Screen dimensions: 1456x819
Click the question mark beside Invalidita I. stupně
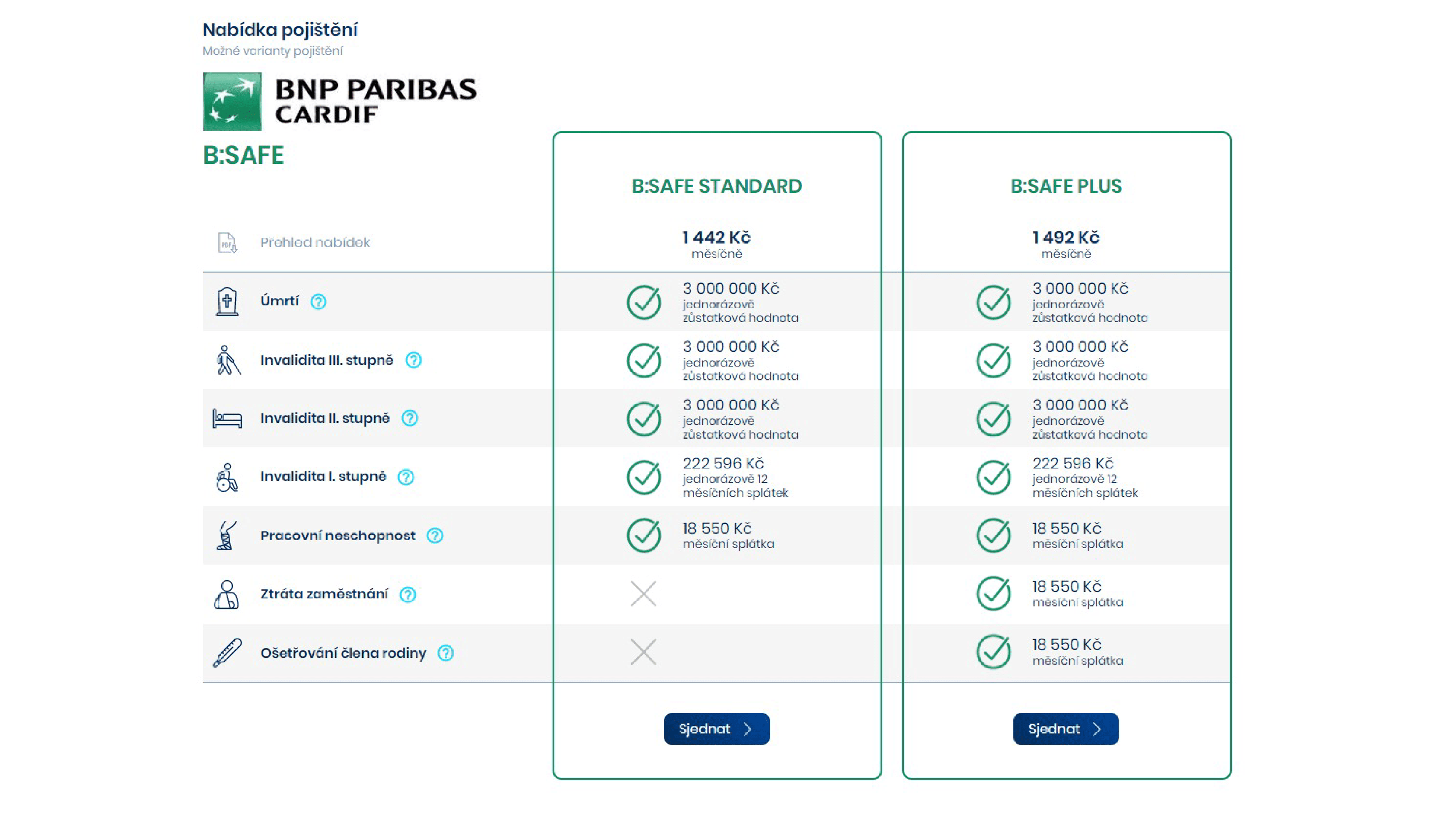point(405,477)
